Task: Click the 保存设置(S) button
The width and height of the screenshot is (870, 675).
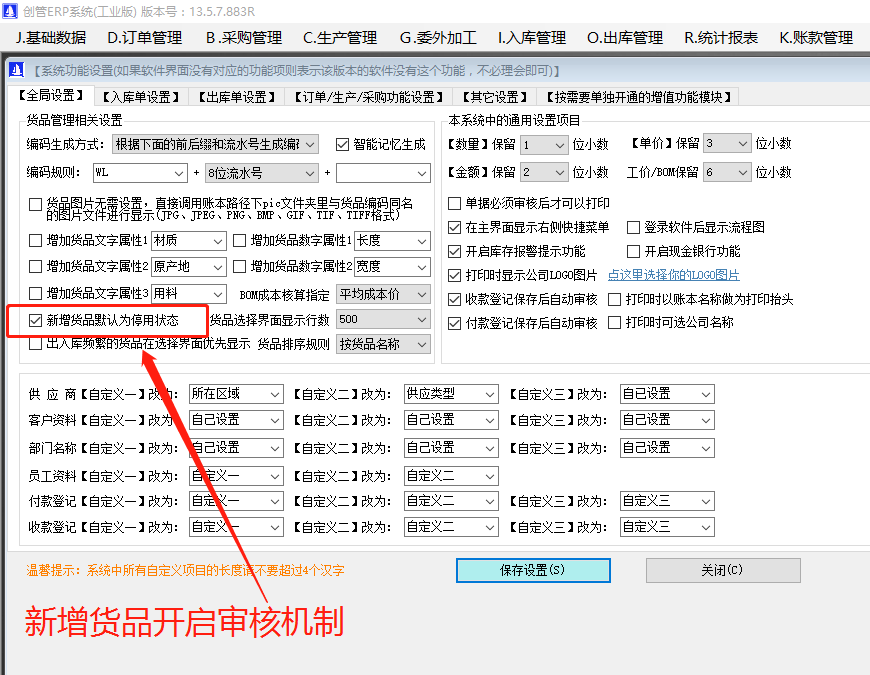Action: 533,570
